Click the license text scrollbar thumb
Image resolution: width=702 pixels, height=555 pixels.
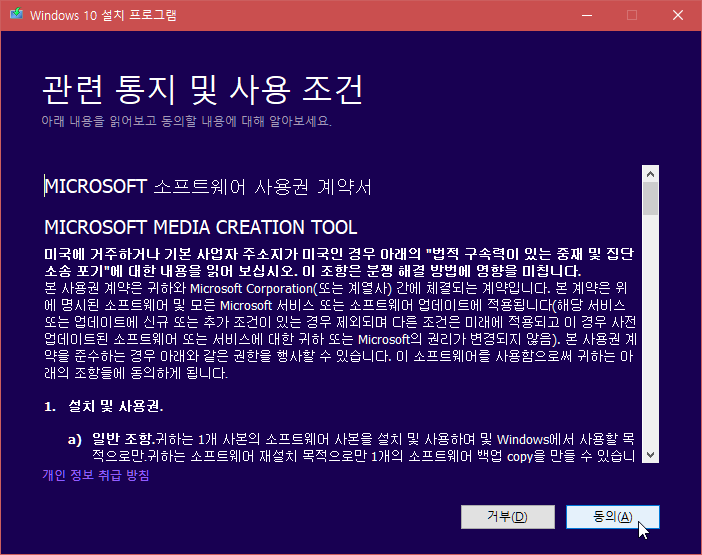coord(651,199)
